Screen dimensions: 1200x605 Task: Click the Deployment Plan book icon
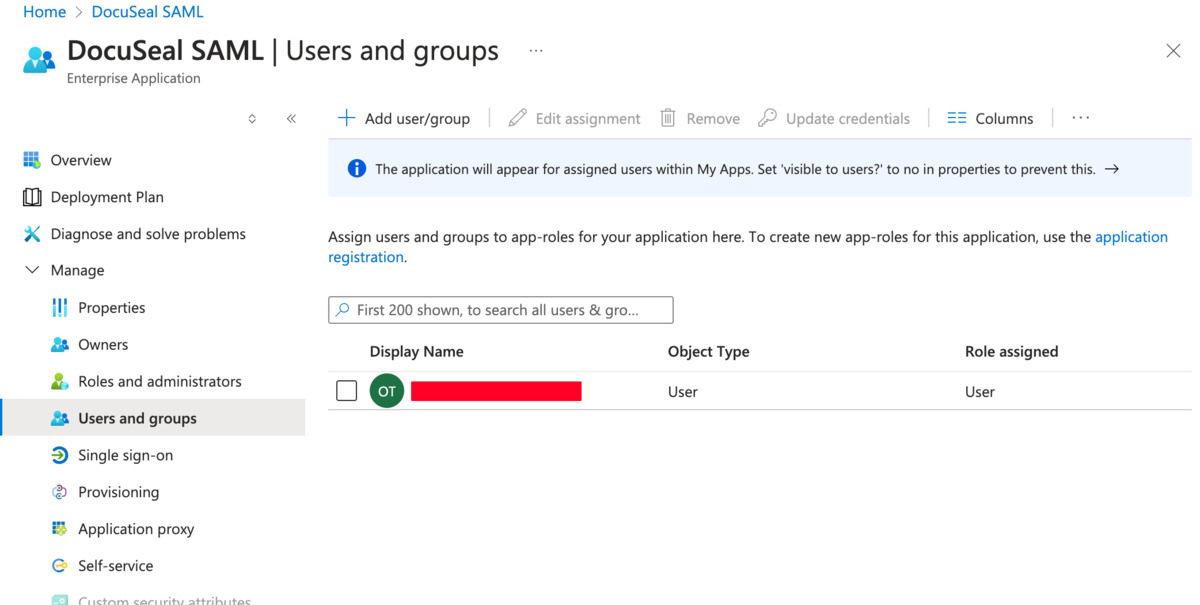[x=32, y=197]
